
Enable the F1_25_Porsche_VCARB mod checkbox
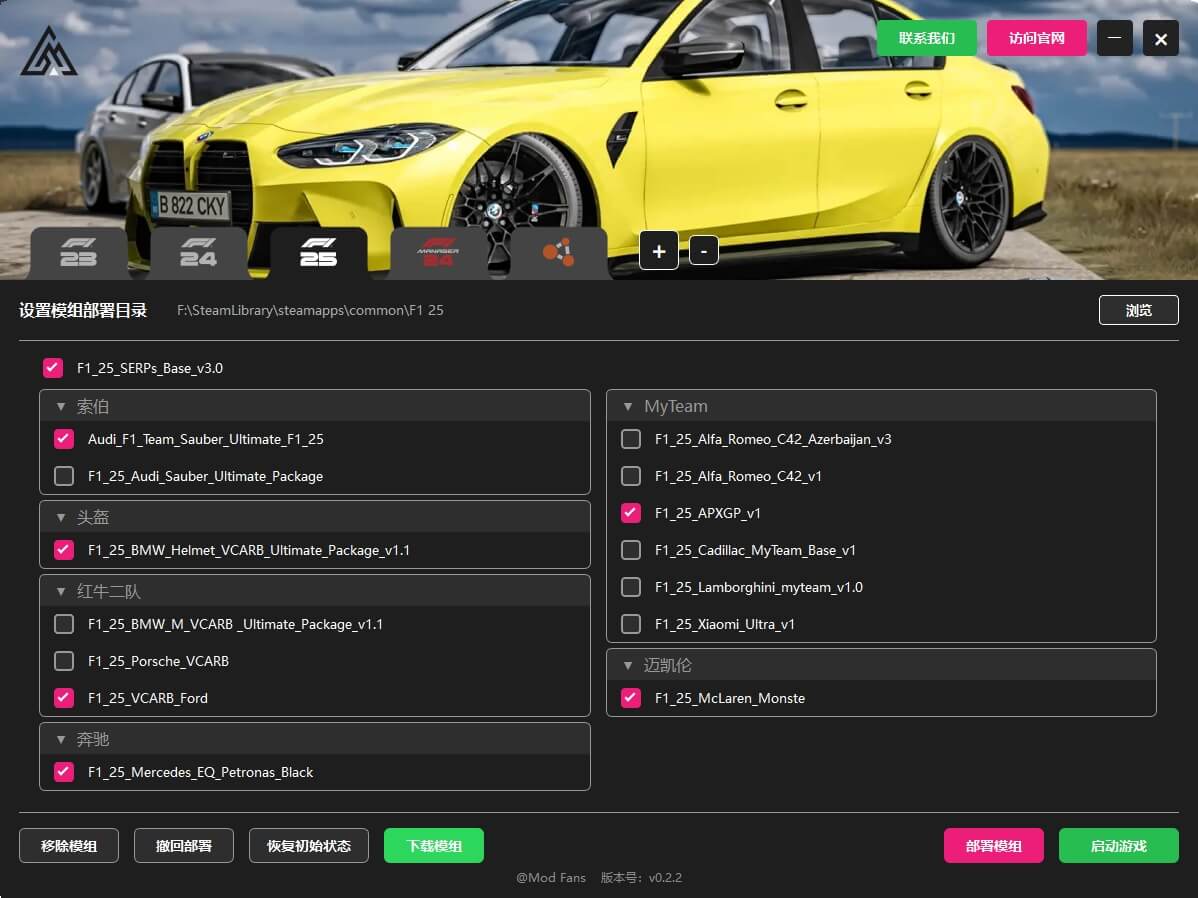point(64,661)
